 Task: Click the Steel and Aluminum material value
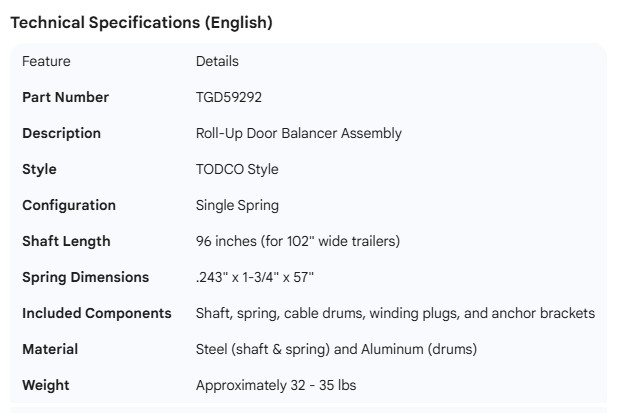[336, 349]
